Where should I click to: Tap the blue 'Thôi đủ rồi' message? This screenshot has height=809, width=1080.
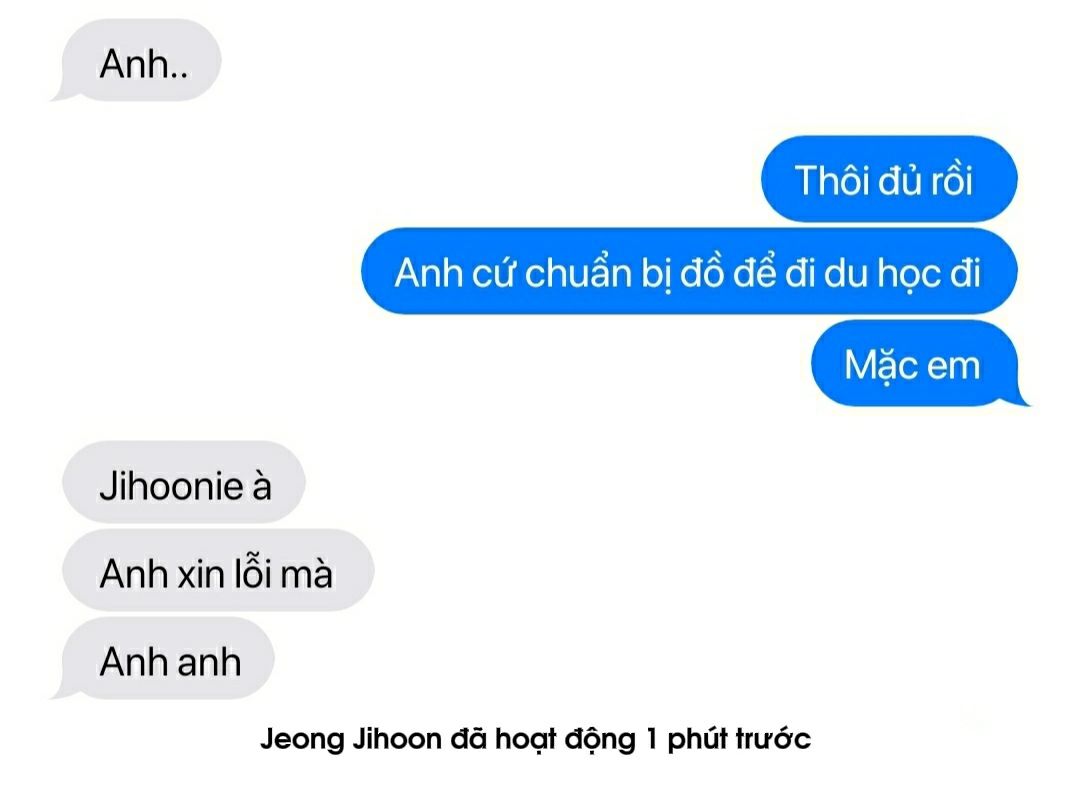click(x=889, y=179)
